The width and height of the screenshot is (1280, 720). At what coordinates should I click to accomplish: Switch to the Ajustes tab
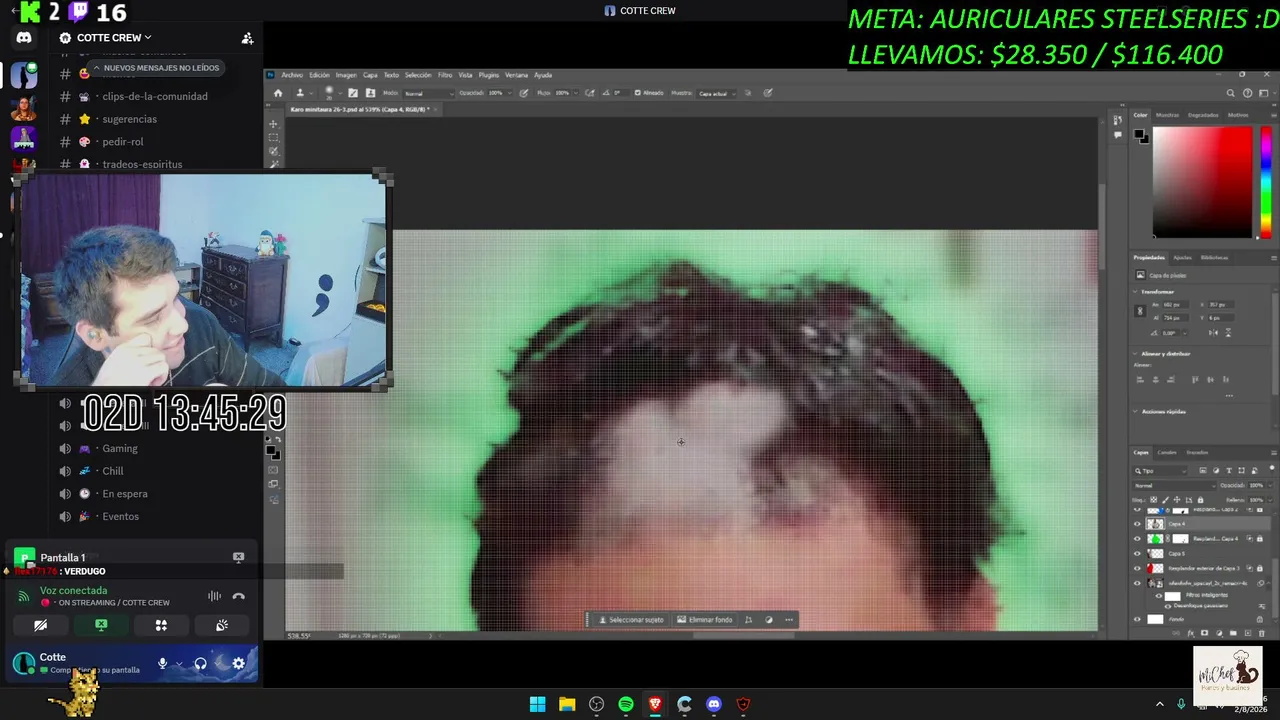[1182, 257]
